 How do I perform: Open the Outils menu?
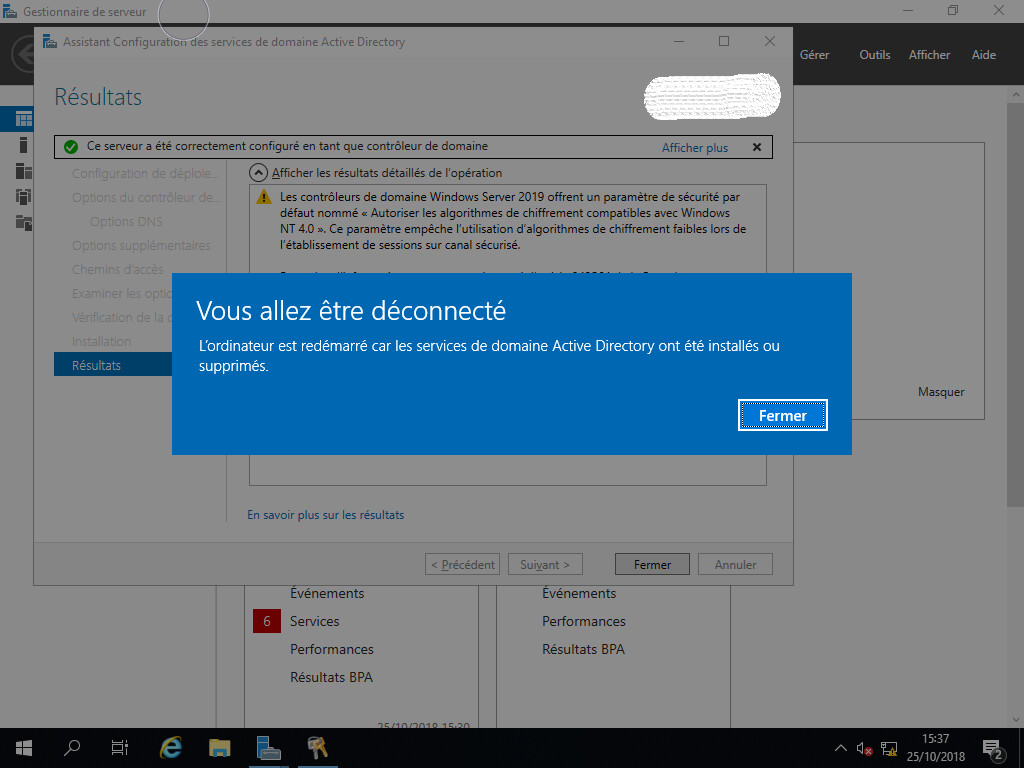[874, 55]
